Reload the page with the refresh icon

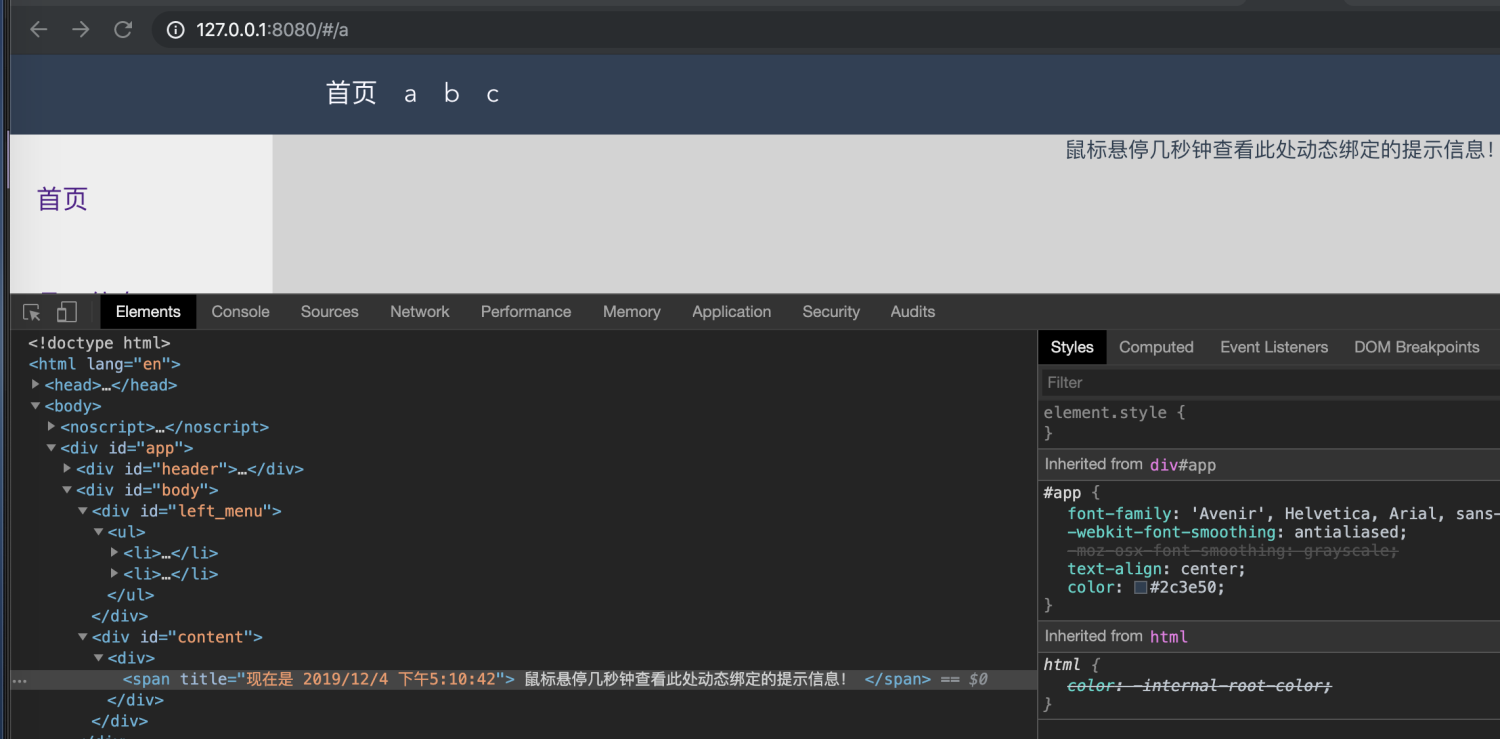click(x=123, y=30)
